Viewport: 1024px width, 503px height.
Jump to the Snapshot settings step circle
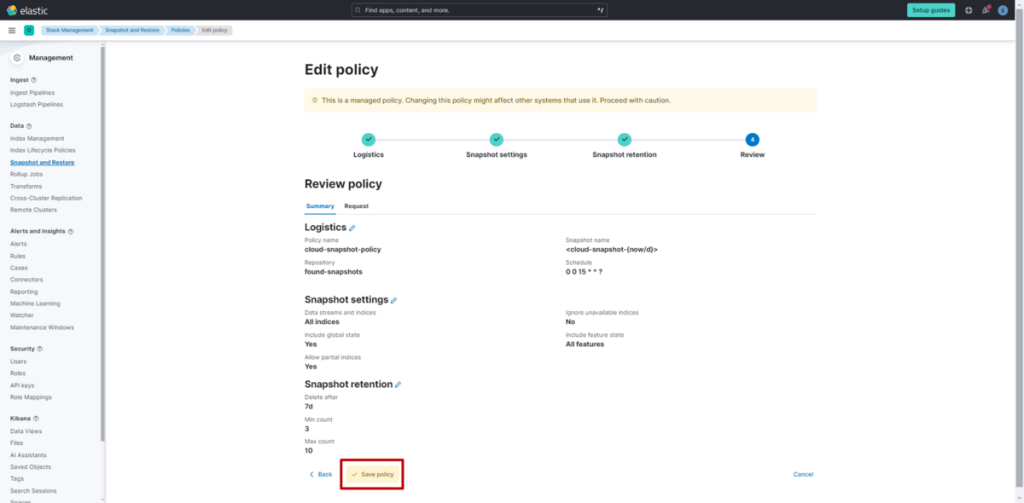pos(496,140)
